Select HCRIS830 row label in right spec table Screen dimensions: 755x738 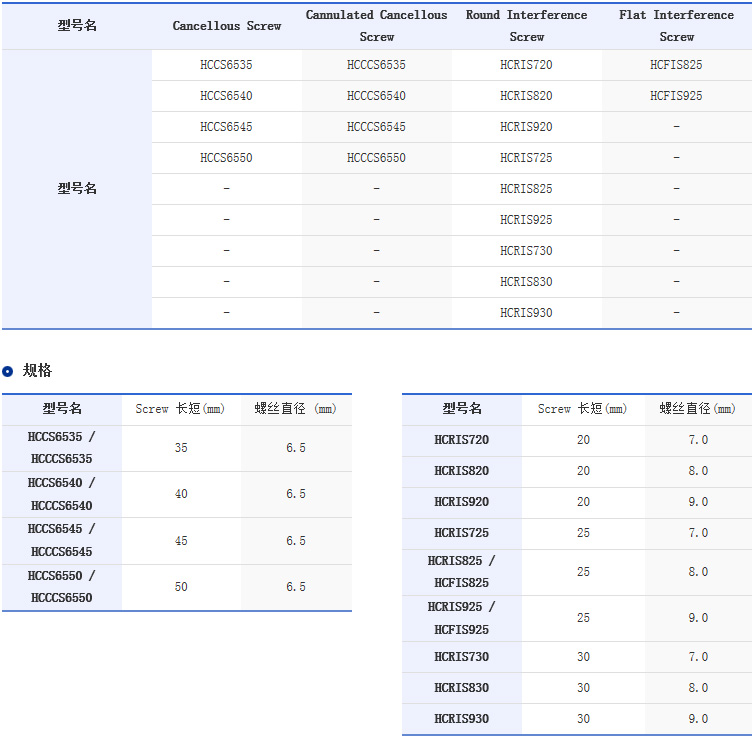click(x=461, y=688)
